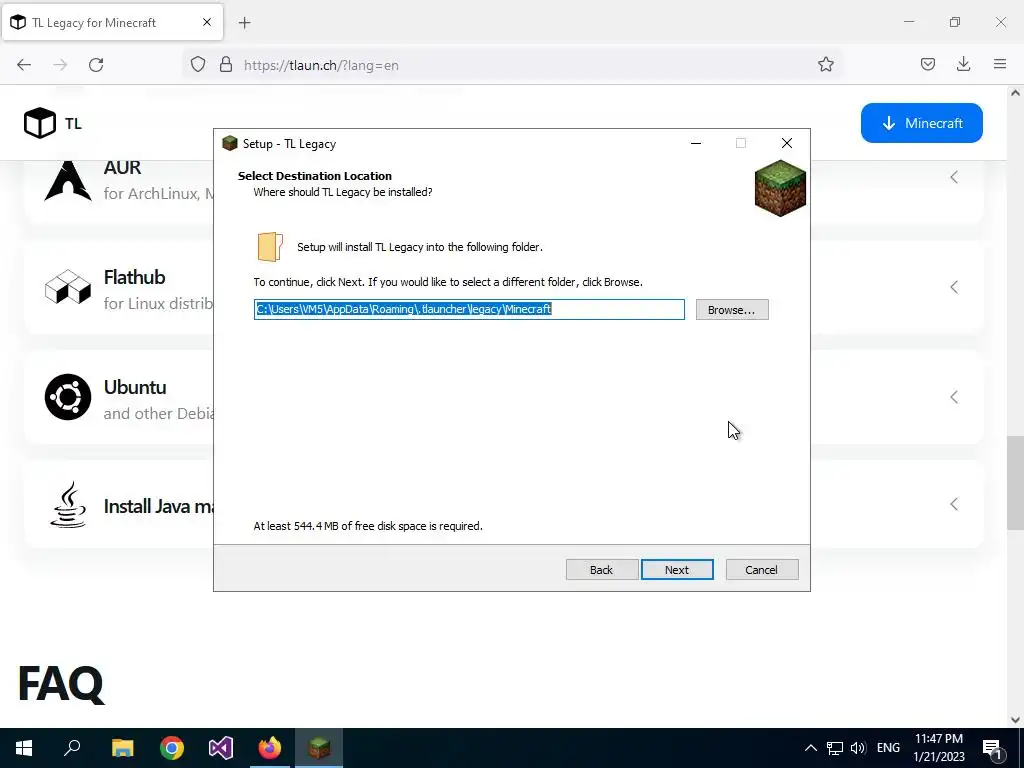Screen dimensions: 1024x768
Task: Expand the AUR row chevron
Action: click(x=954, y=177)
